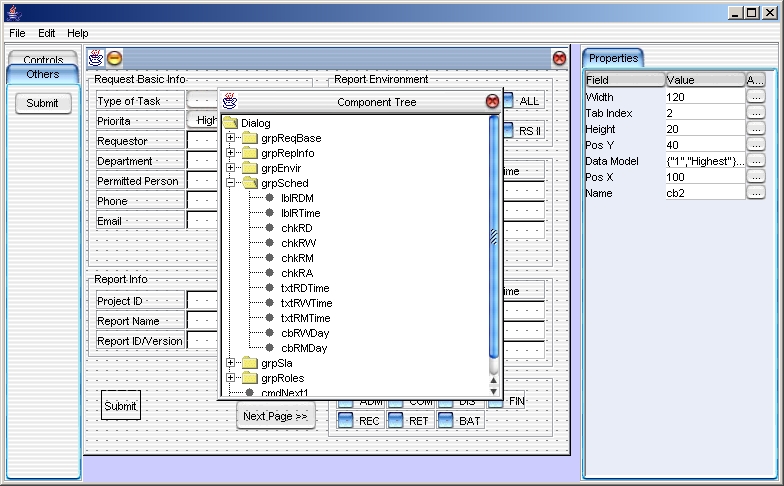Toggle the RET checkbox

pyautogui.click(x=395, y=421)
